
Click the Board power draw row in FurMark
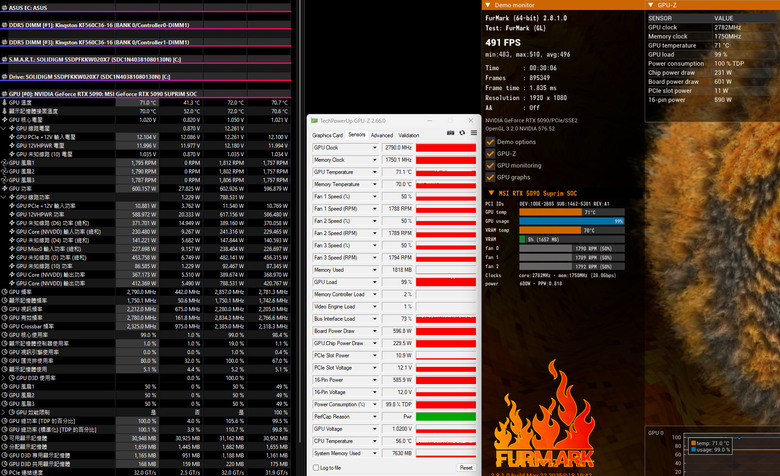712,82
